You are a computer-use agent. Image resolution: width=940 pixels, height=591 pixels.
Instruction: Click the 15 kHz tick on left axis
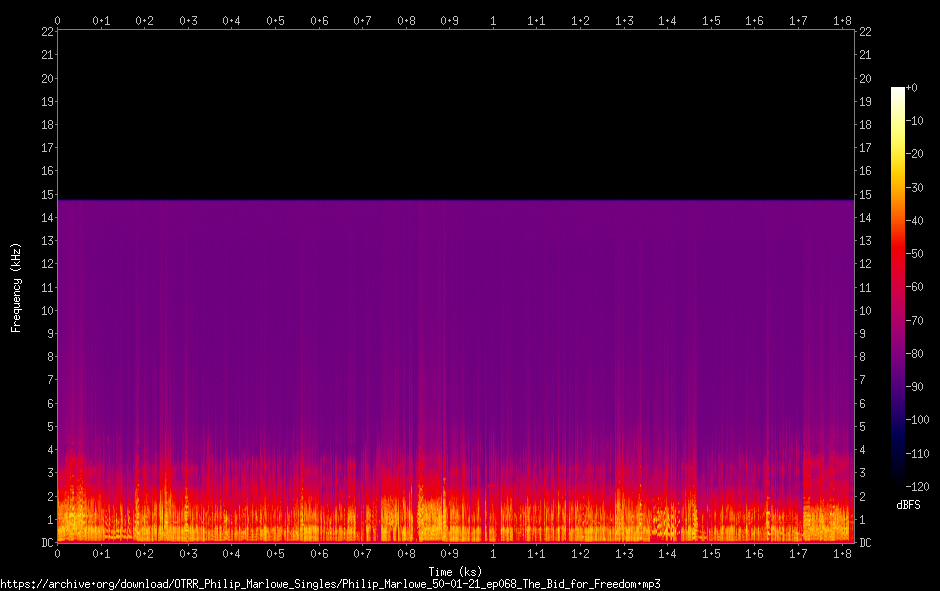click(46, 195)
